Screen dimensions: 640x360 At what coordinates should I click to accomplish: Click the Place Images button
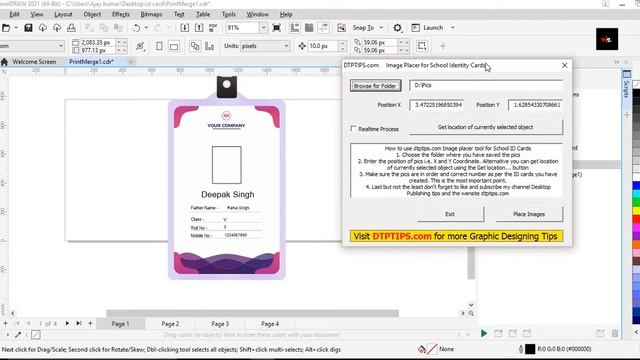click(529, 214)
